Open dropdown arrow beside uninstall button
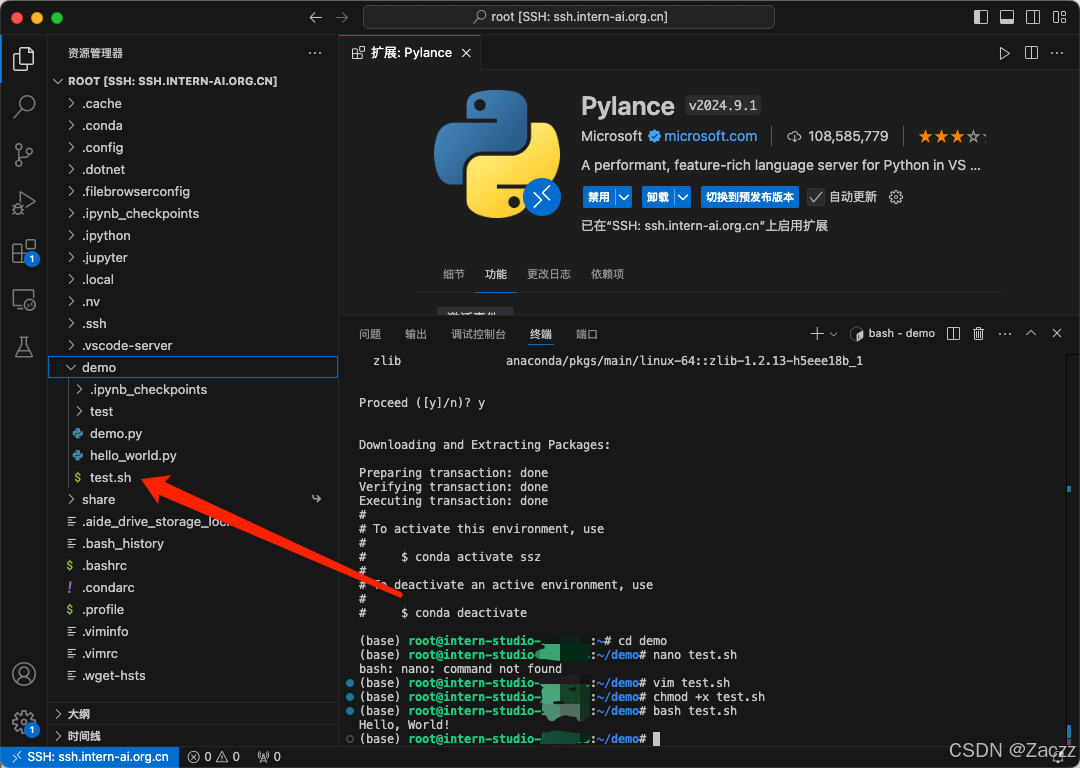The image size is (1080, 768). [x=683, y=197]
